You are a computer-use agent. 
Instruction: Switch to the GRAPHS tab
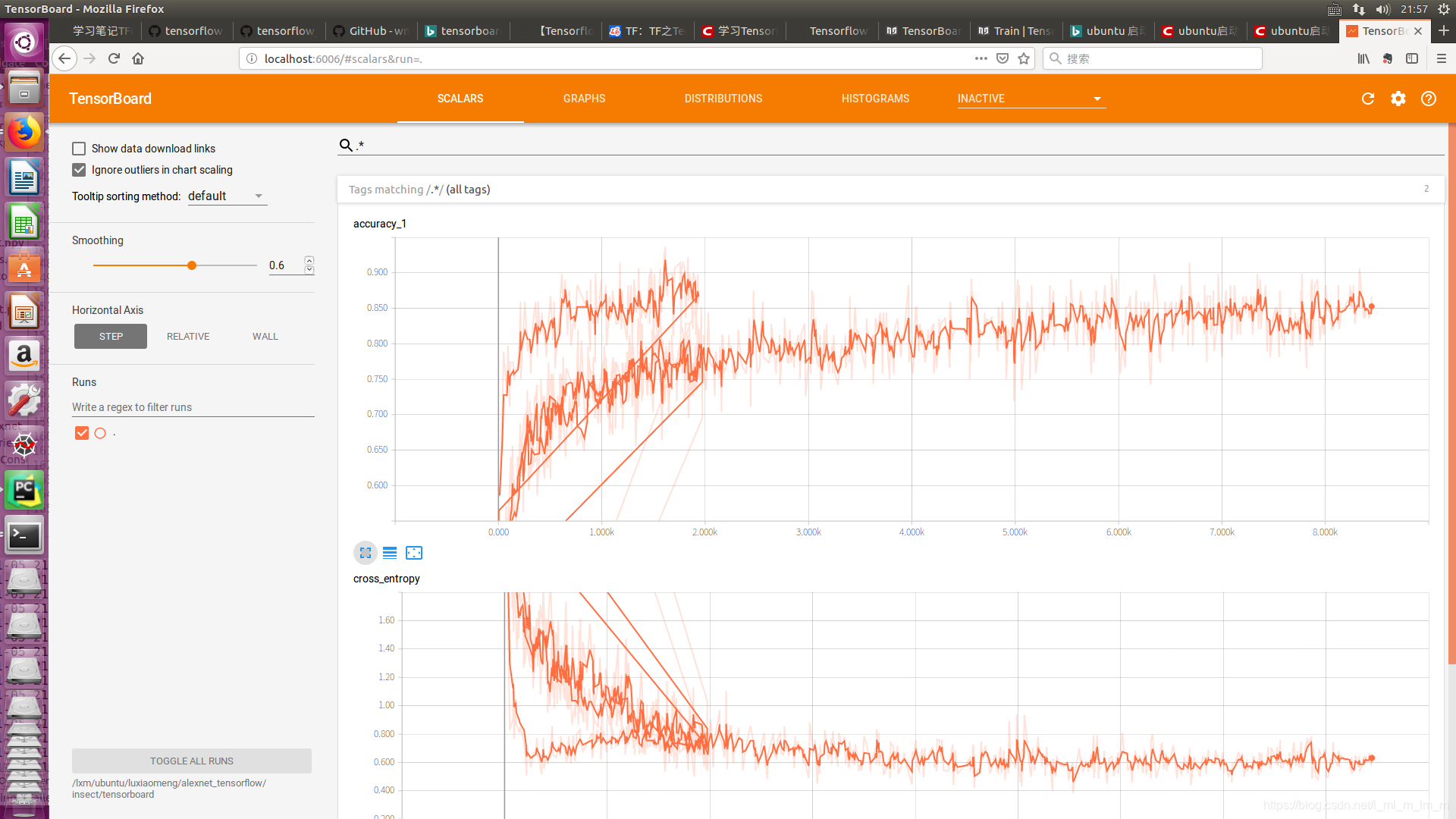[x=585, y=99]
